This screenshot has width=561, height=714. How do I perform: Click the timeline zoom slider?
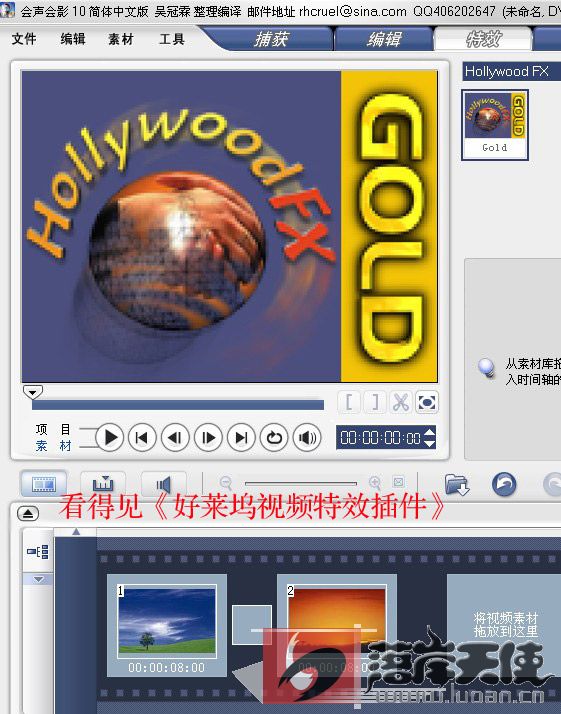(301, 483)
